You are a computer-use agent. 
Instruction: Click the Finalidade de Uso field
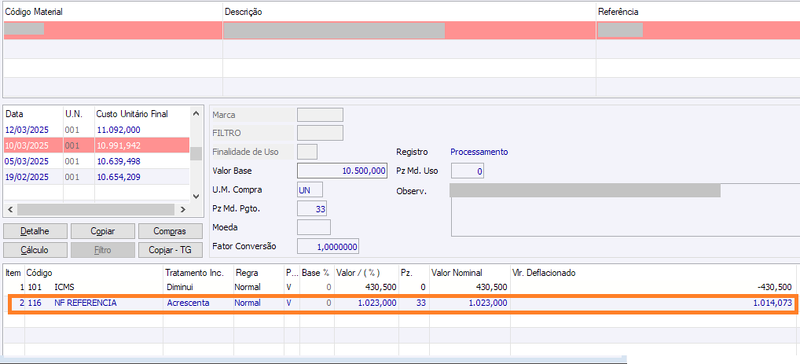pos(307,152)
